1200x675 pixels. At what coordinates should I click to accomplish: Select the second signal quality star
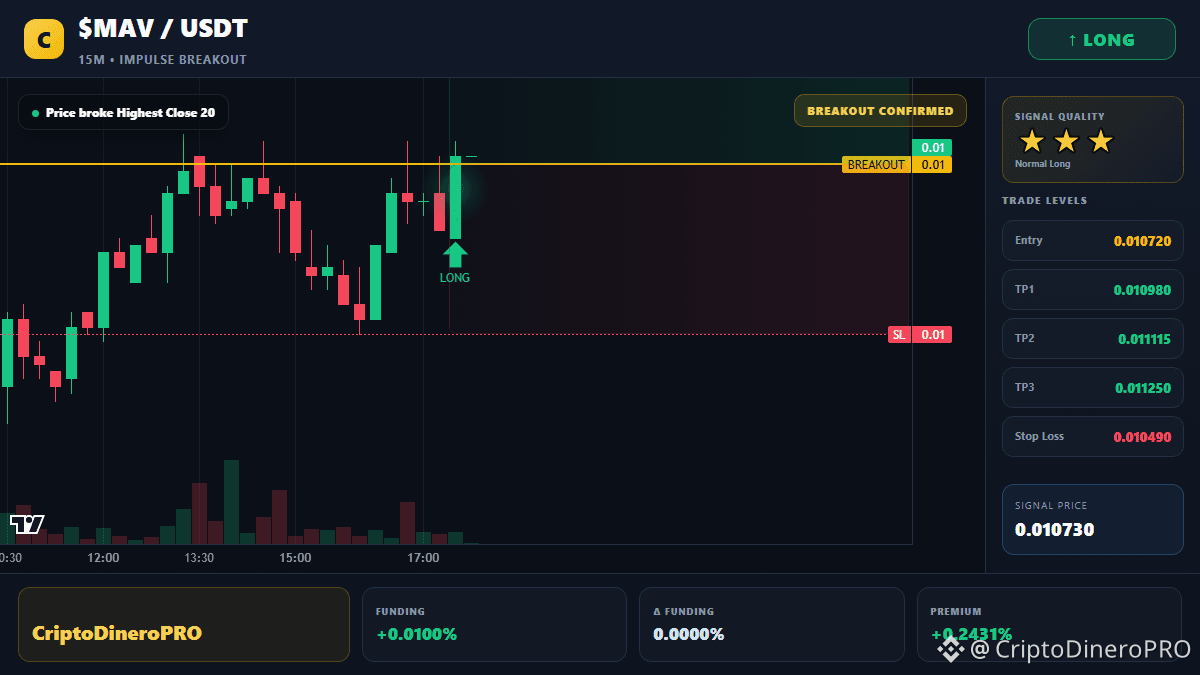pos(1066,141)
